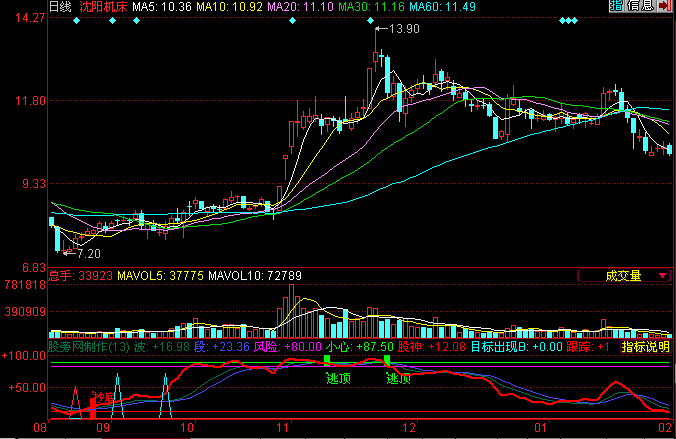Click the first cyan diamond info marker
Viewport: 676px width, 439px height.
(78, 21)
